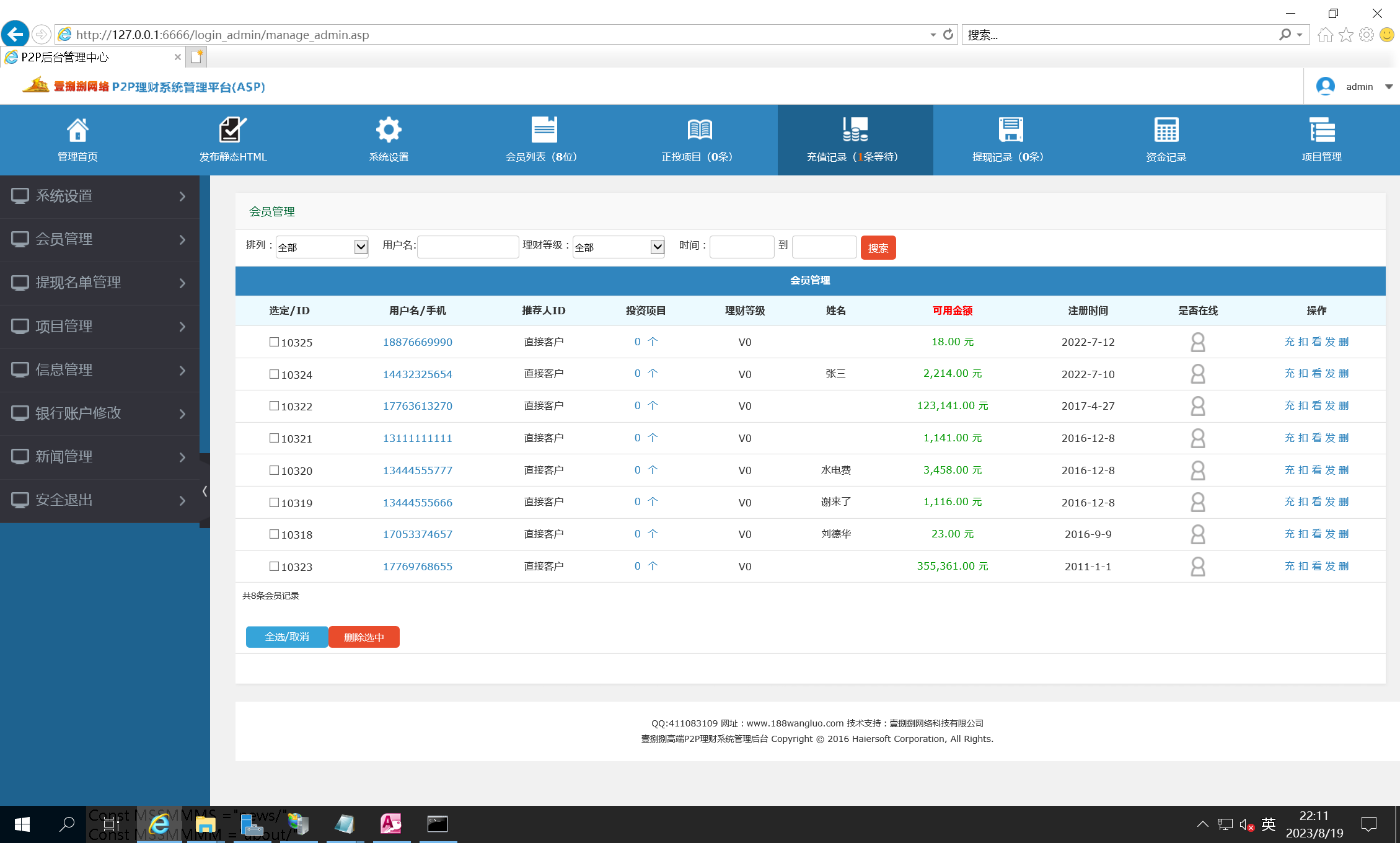Select checkbox for member 10323
Image resolution: width=1400 pixels, height=843 pixels.
tap(274, 566)
